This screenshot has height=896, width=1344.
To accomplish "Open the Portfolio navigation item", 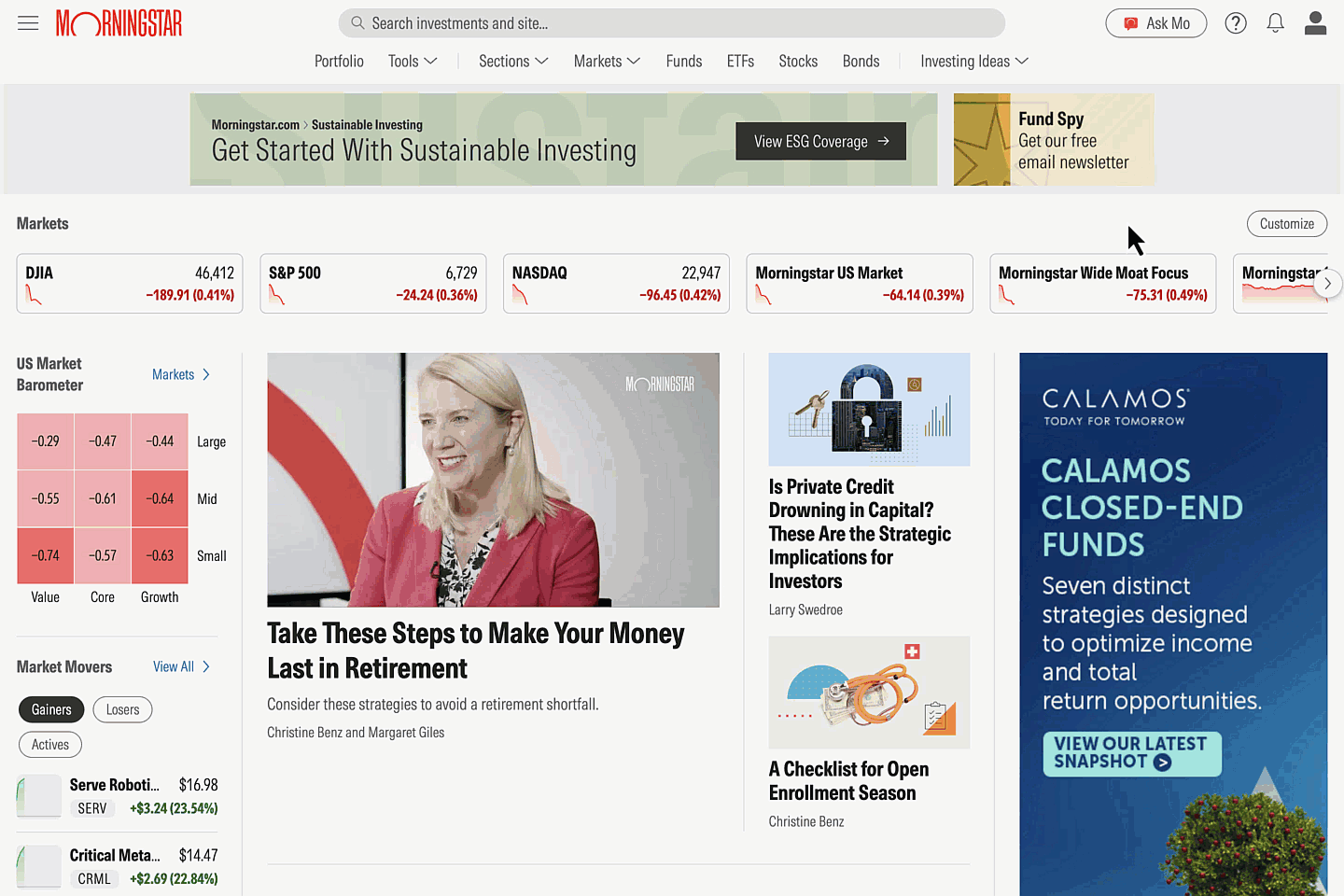I will [x=339, y=61].
